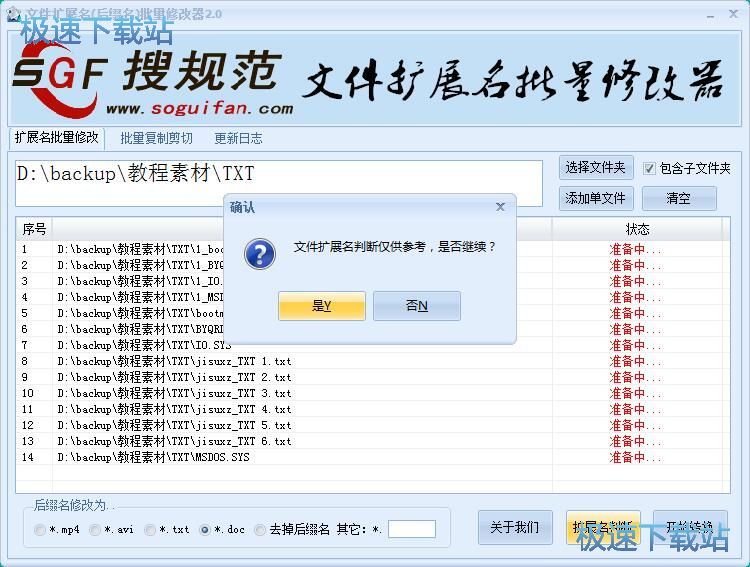Click the www.soguifan.com link text

[x=200, y=108]
